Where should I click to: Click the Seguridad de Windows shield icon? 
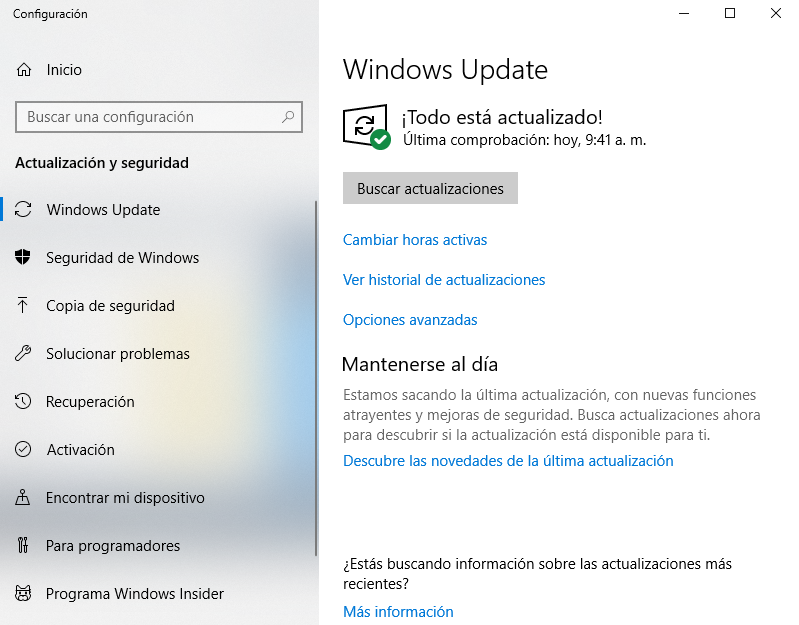click(x=23, y=257)
